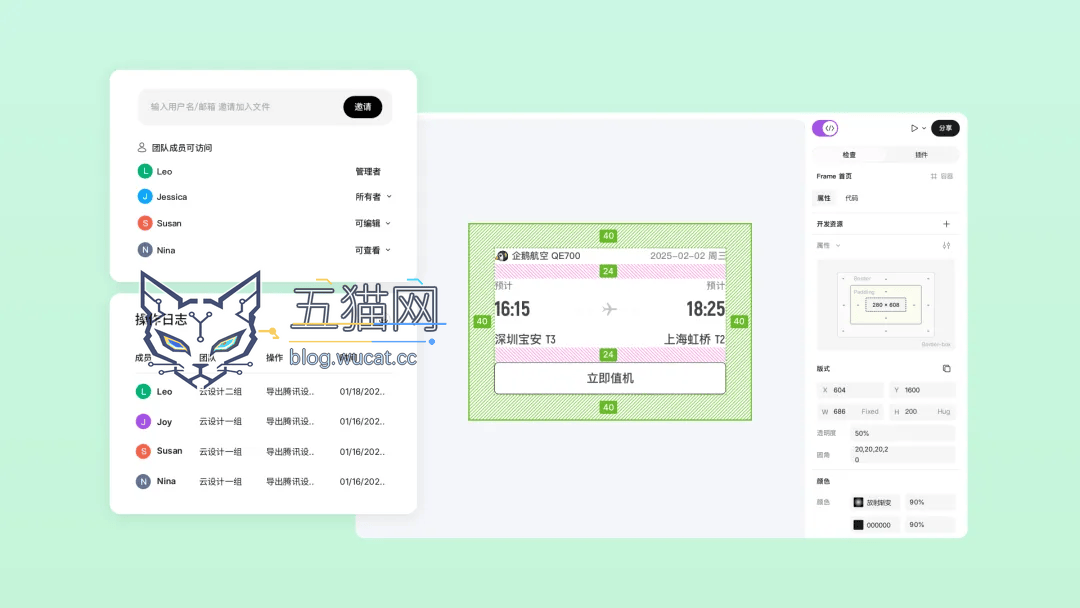Click Susan's avatar in the member access list
The width and height of the screenshot is (1080, 608).
pyautogui.click(x=145, y=223)
